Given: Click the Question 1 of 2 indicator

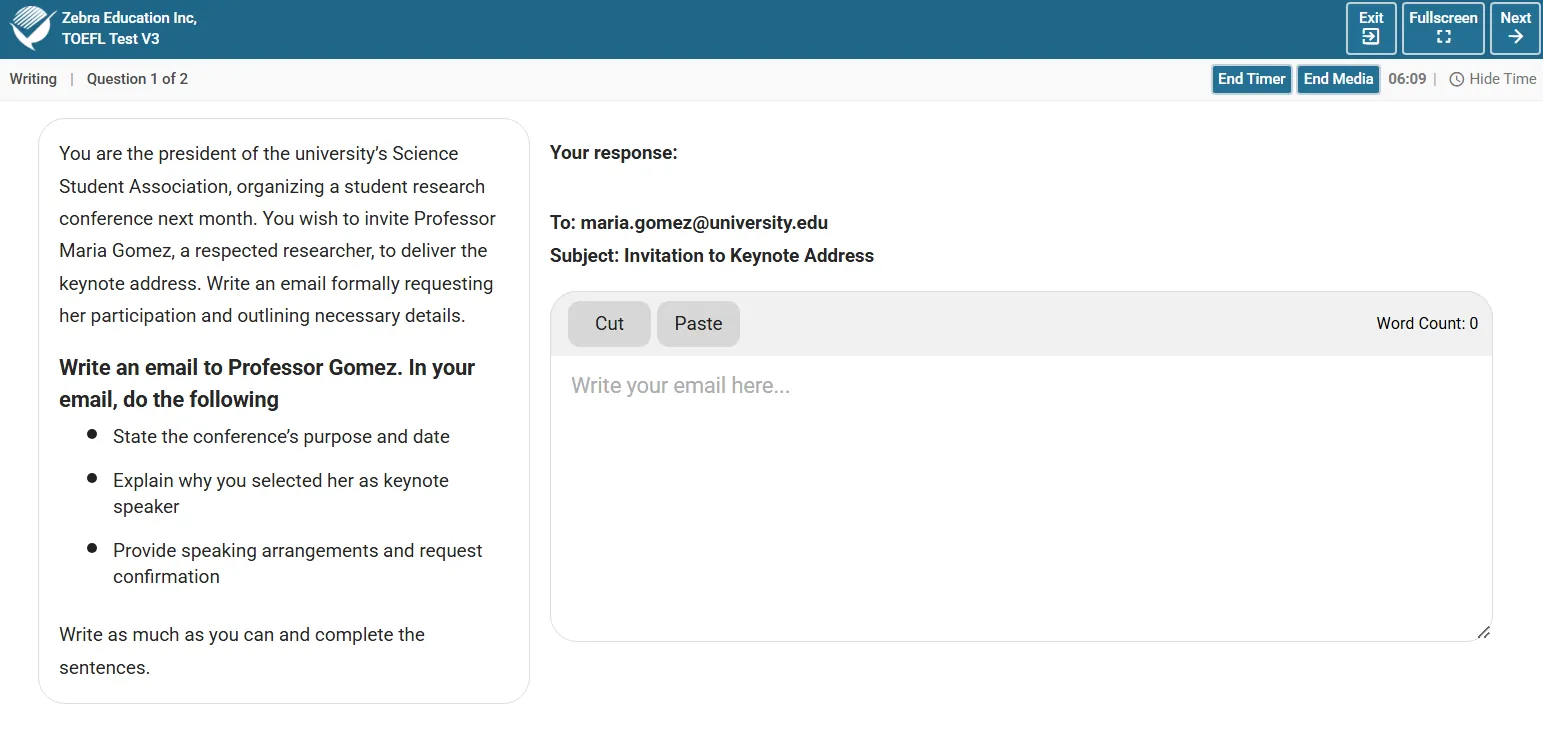Looking at the screenshot, I should 137,79.
